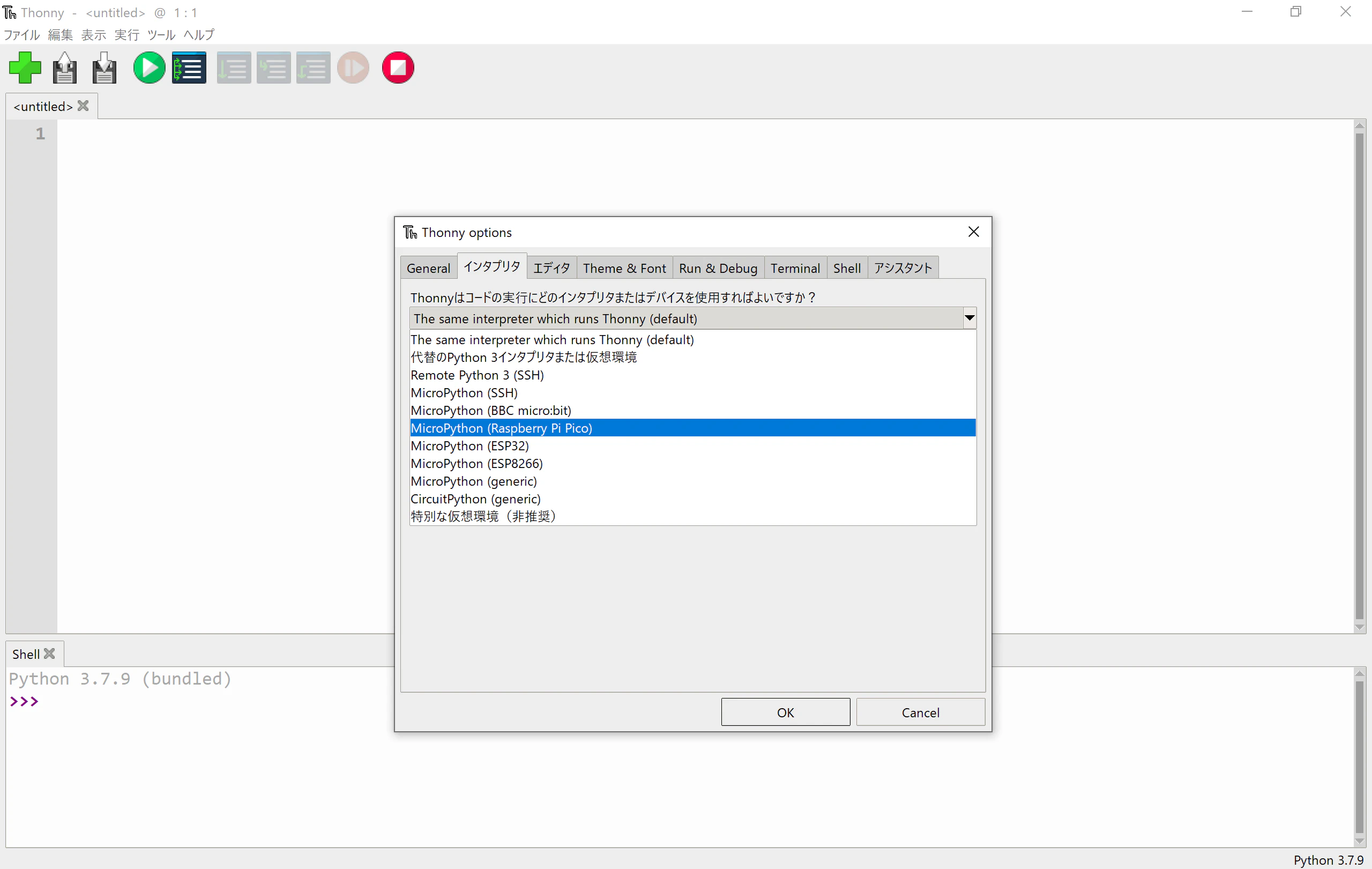
Task: Run current script with green play button
Action: (x=150, y=68)
